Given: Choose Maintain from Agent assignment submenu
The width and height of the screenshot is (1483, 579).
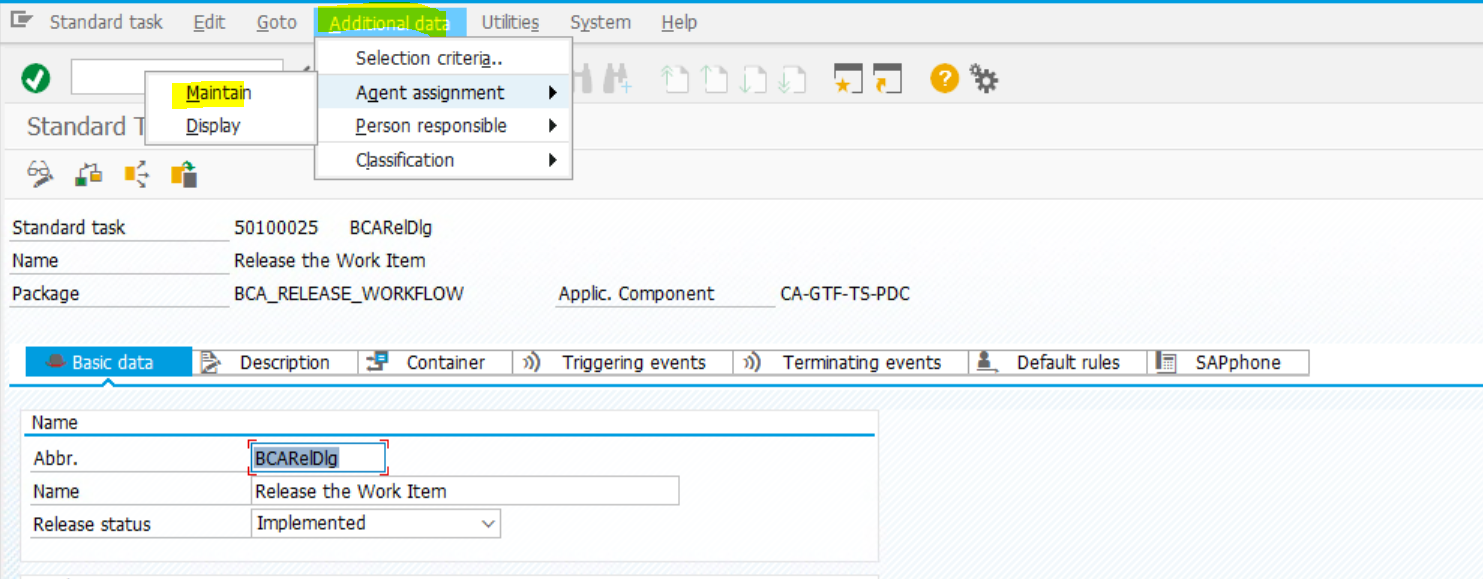Looking at the screenshot, I should [218, 93].
